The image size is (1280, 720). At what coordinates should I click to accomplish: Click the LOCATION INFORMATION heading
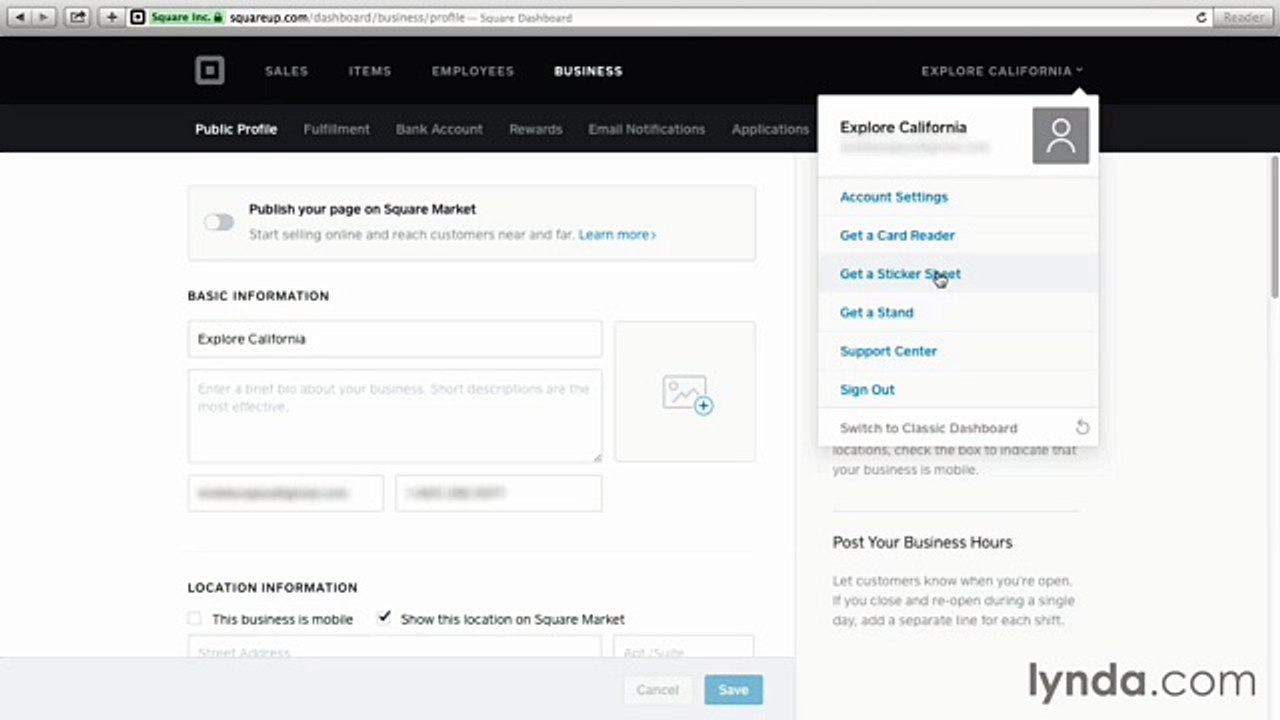pyautogui.click(x=272, y=588)
